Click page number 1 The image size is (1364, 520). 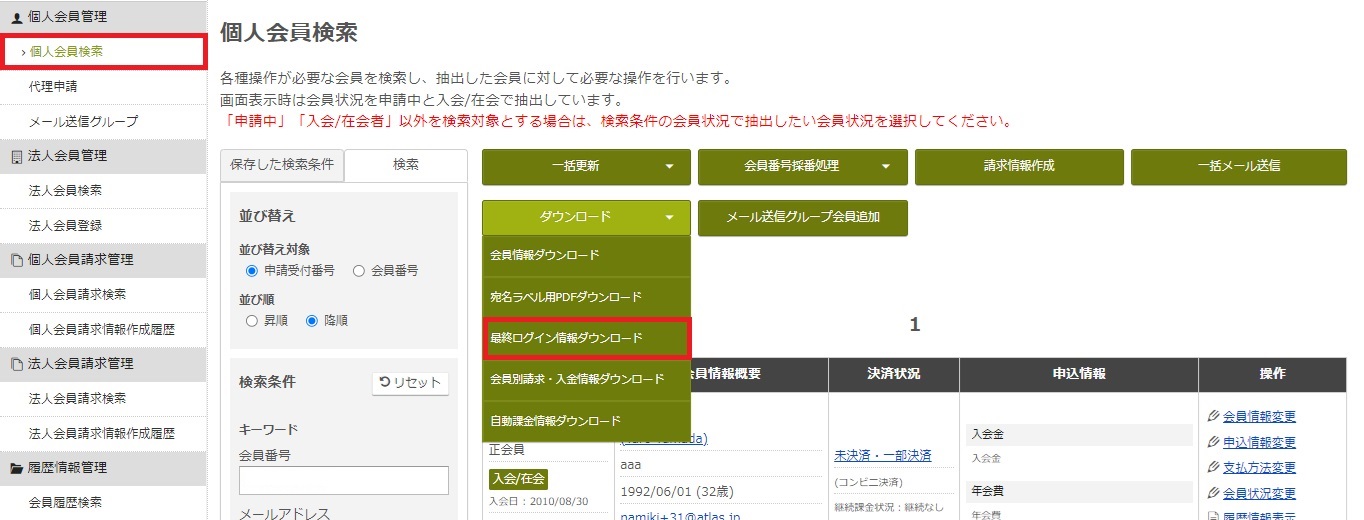click(914, 325)
